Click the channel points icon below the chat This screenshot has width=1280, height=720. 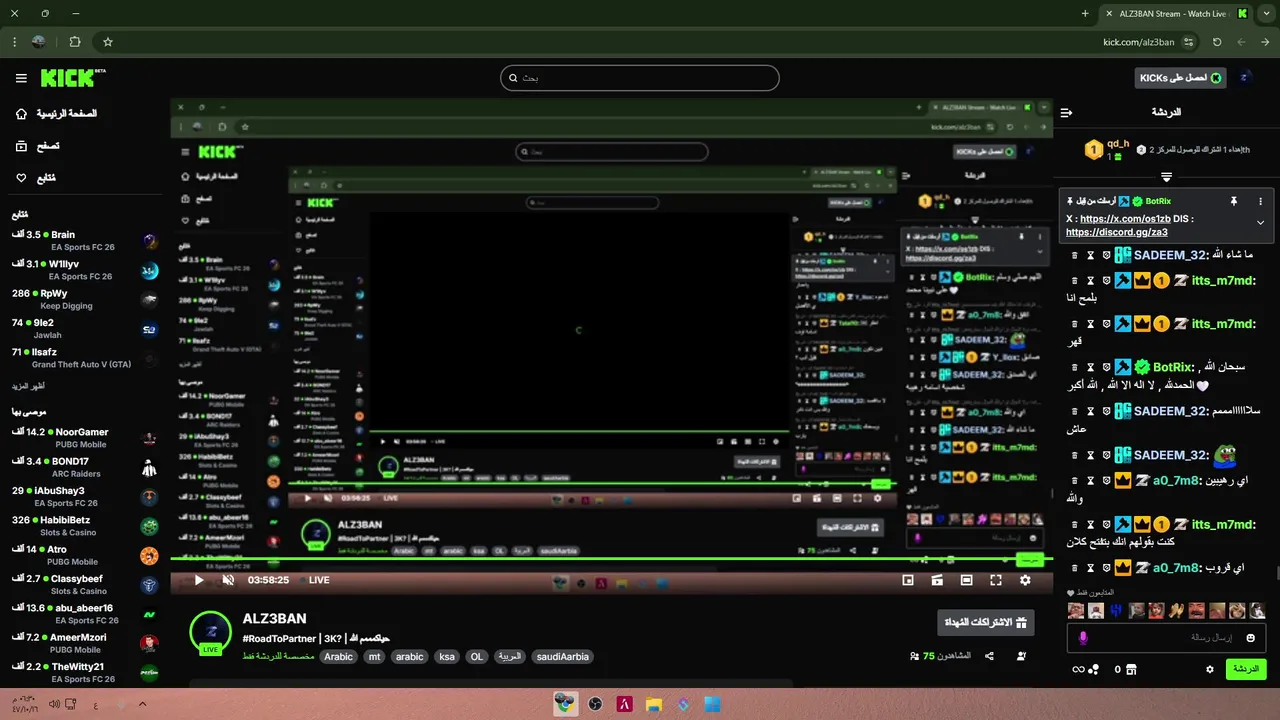tap(1094, 669)
